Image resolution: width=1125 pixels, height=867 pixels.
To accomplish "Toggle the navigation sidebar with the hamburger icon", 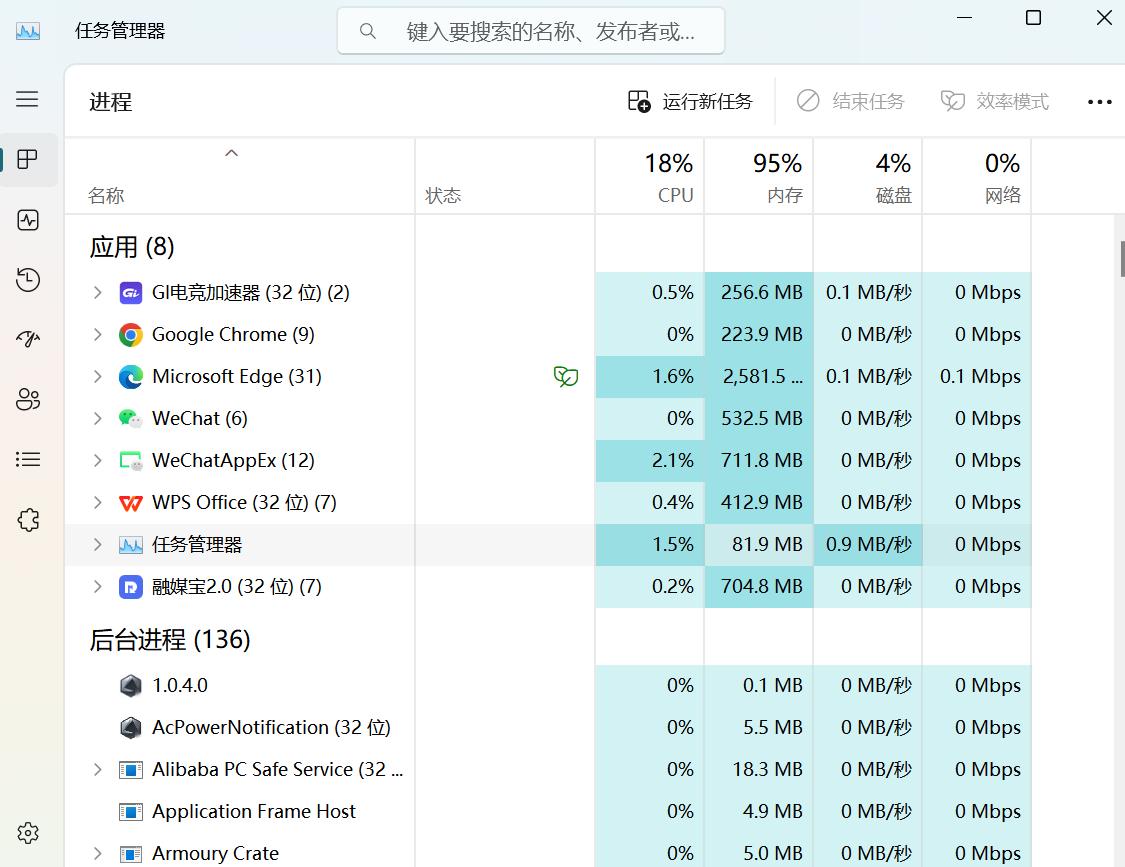I will [27, 99].
